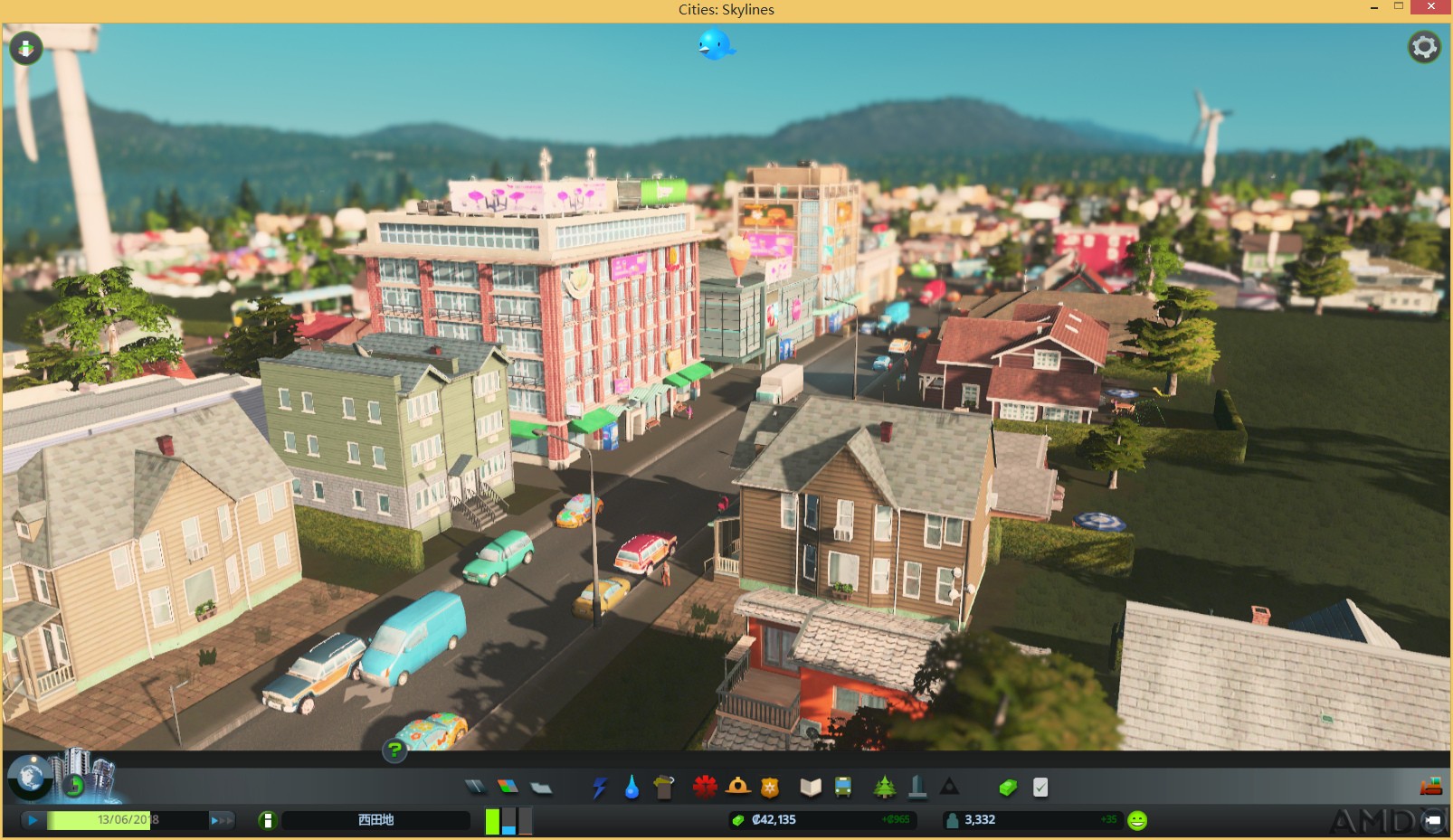Open the Public Transport menu
Viewport: 1453px width, 840px height.
pos(843,788)
